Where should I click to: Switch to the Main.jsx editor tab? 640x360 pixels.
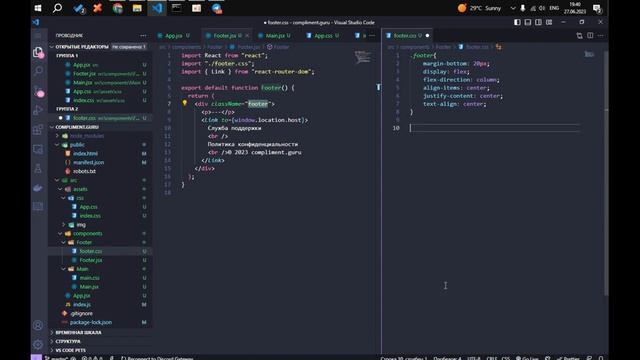(275, 36)
